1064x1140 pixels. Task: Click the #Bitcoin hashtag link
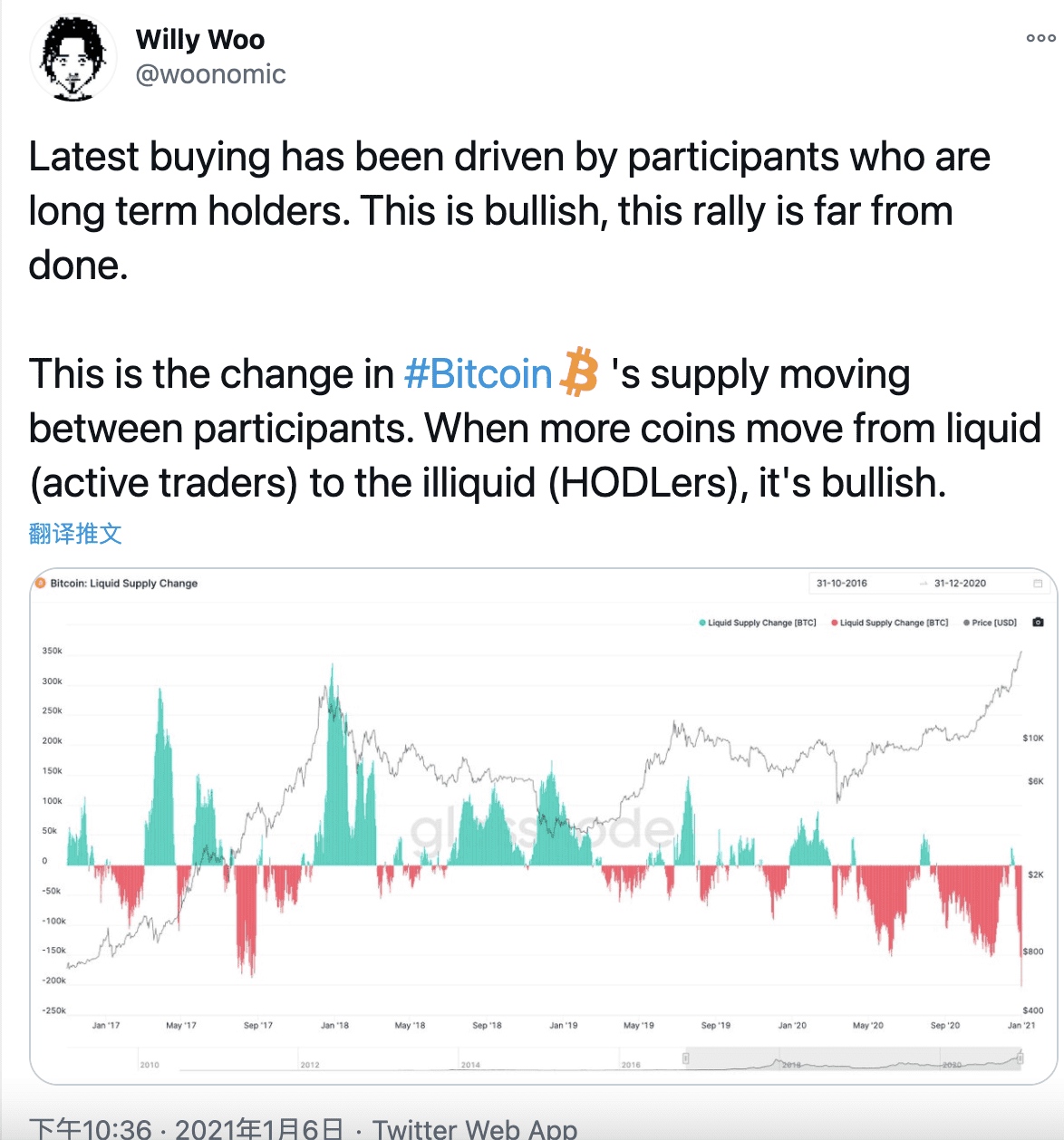tap(478, 373)
